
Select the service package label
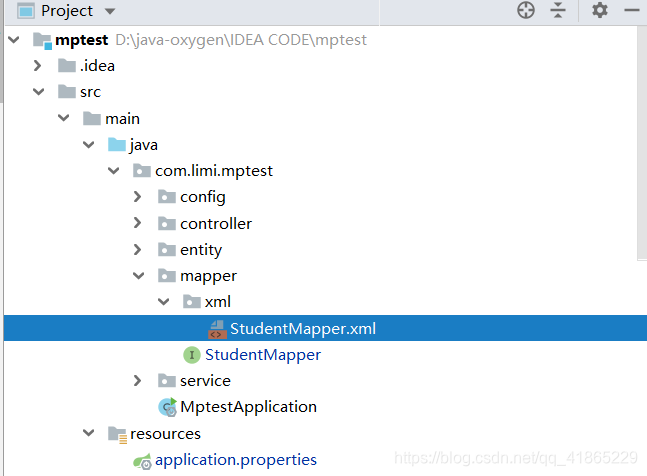tap(205, 381)
